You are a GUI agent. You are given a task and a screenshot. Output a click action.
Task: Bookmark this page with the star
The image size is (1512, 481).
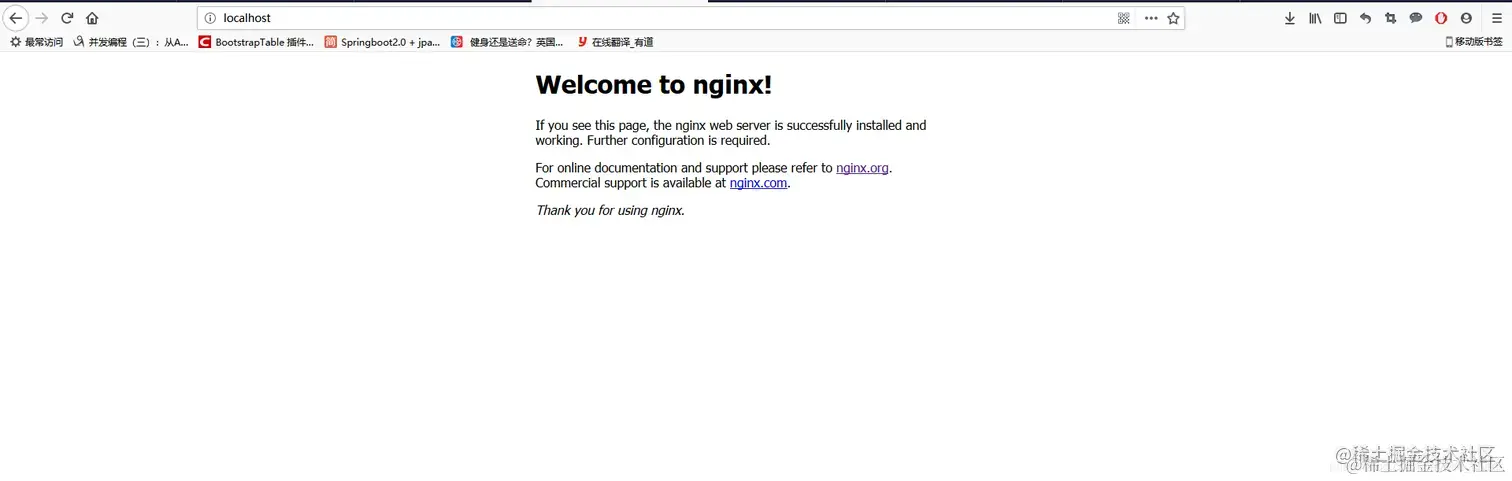1174,18
